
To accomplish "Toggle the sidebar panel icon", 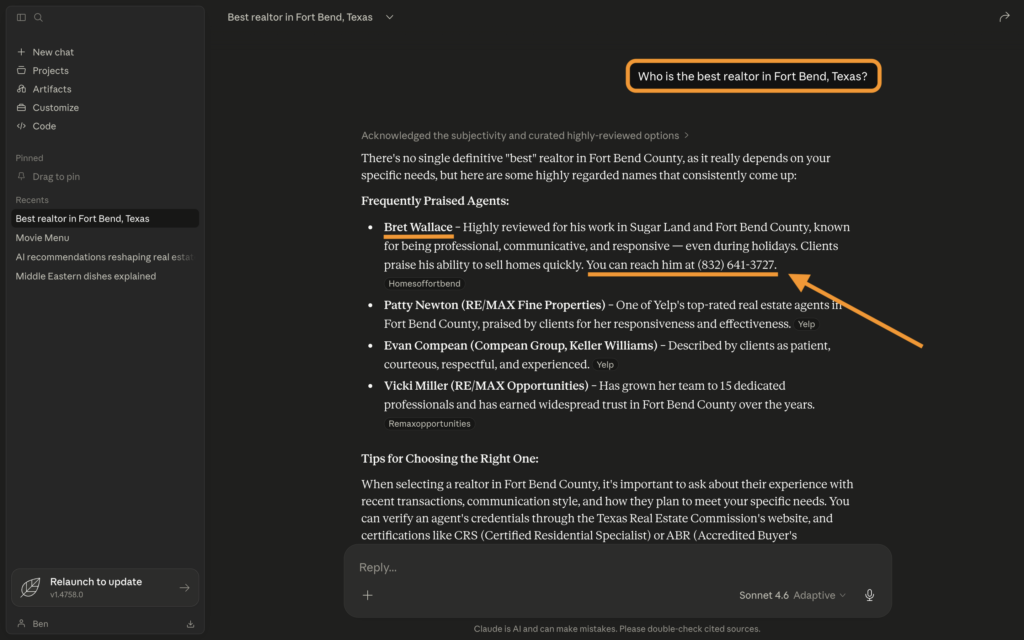I will [21, 18].
